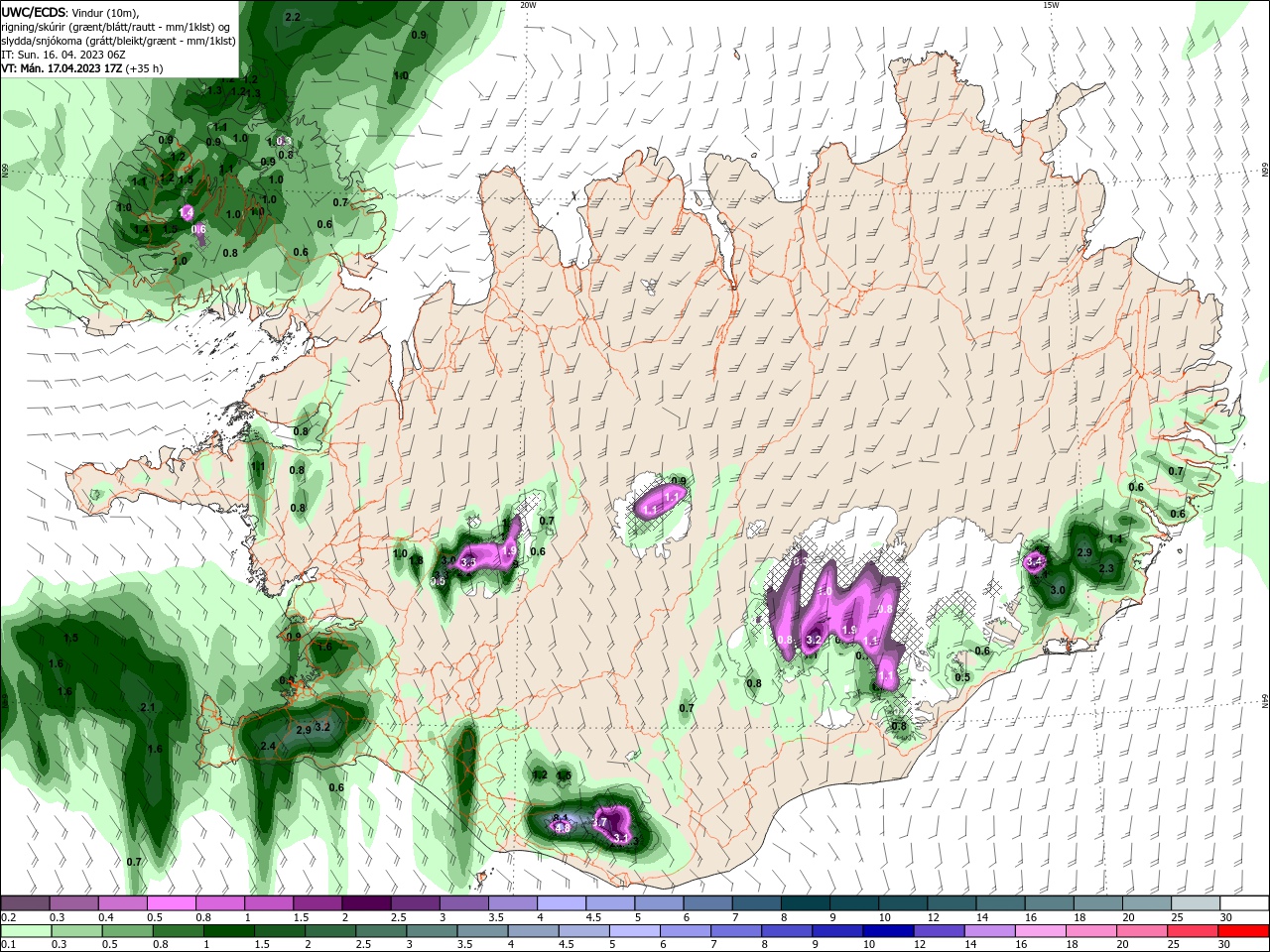Click the 20W longitude label at top
The height and width of the screenshot is (952, 1270).
(x=529, y=5)
